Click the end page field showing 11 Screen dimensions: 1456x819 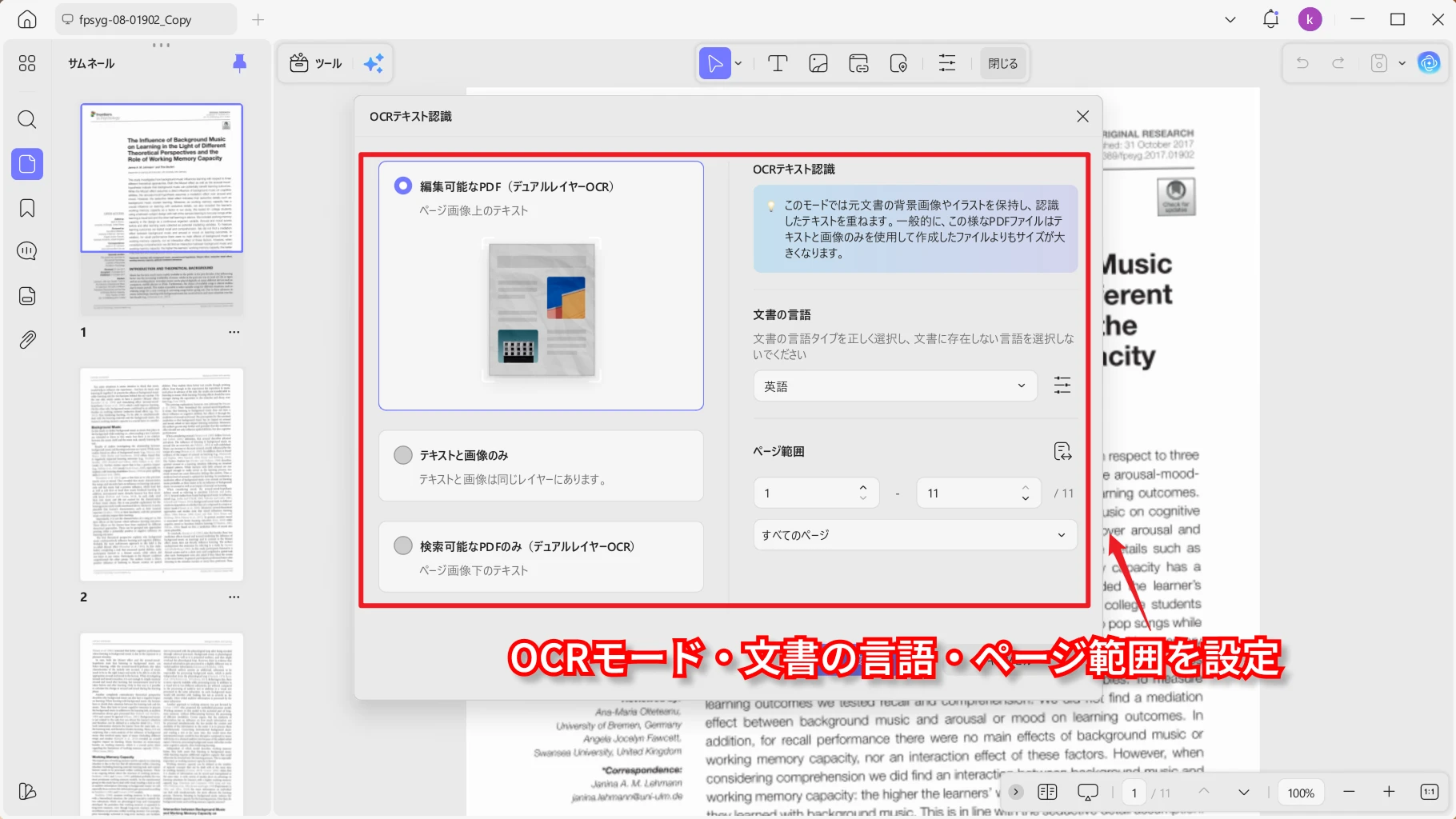[x=978, y=493]
